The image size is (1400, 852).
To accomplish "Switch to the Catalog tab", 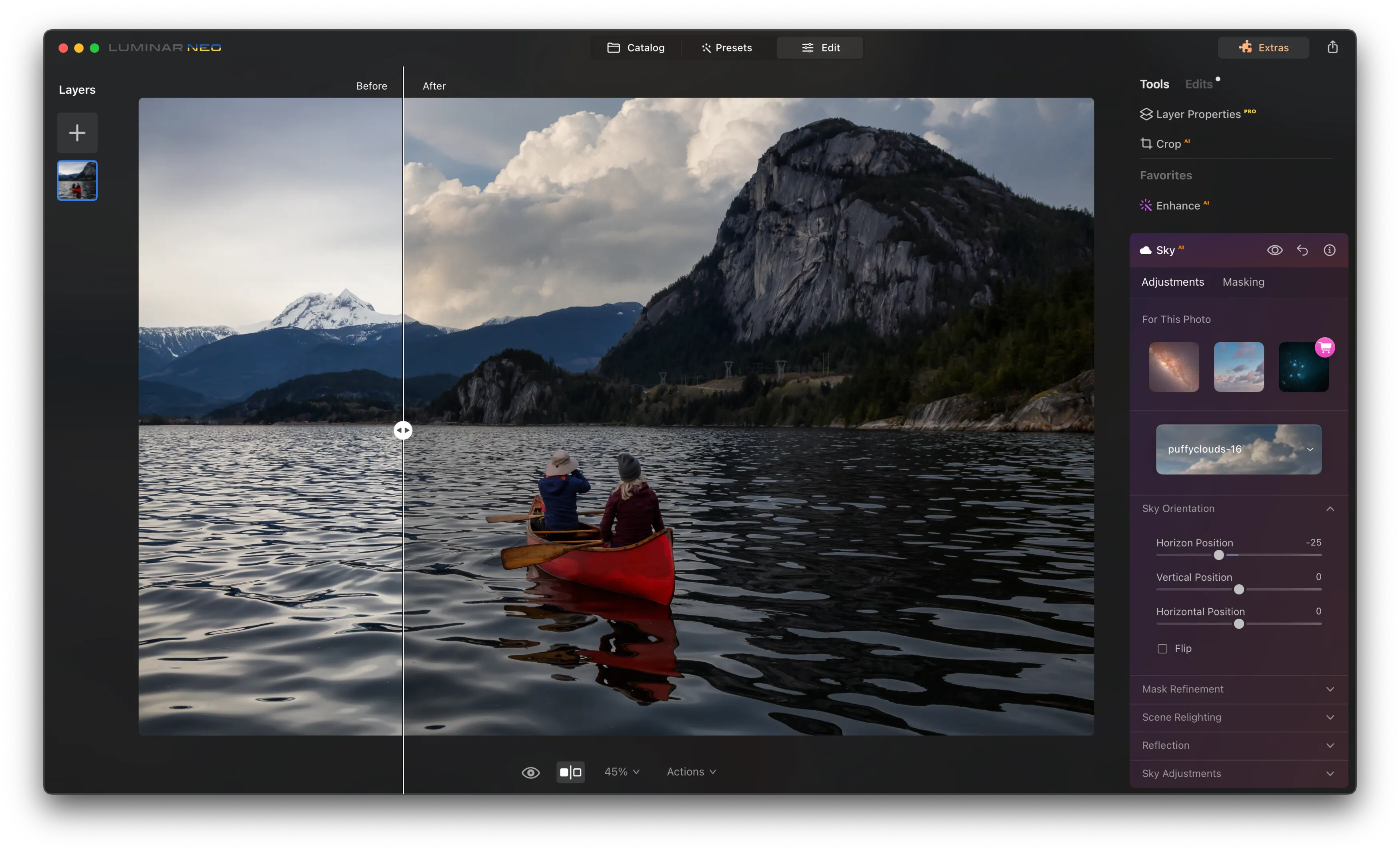I will pos(636,48).
